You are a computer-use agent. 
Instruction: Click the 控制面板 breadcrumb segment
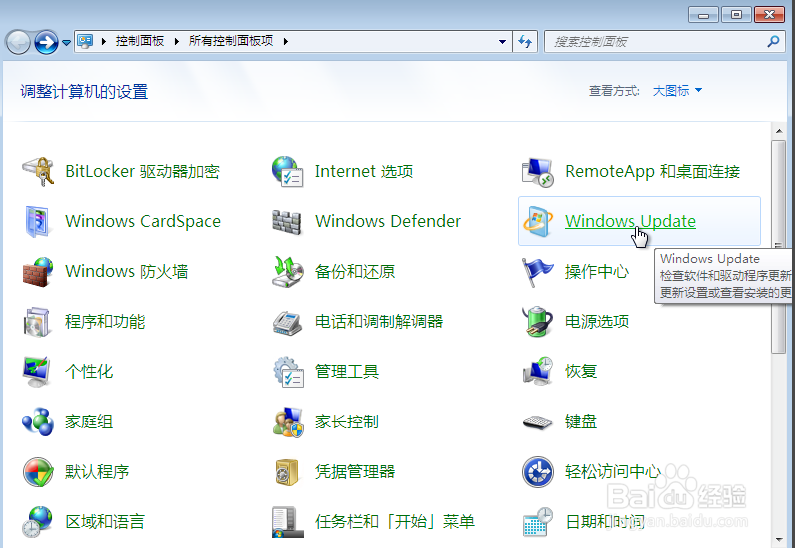click(x=139, y=41)
